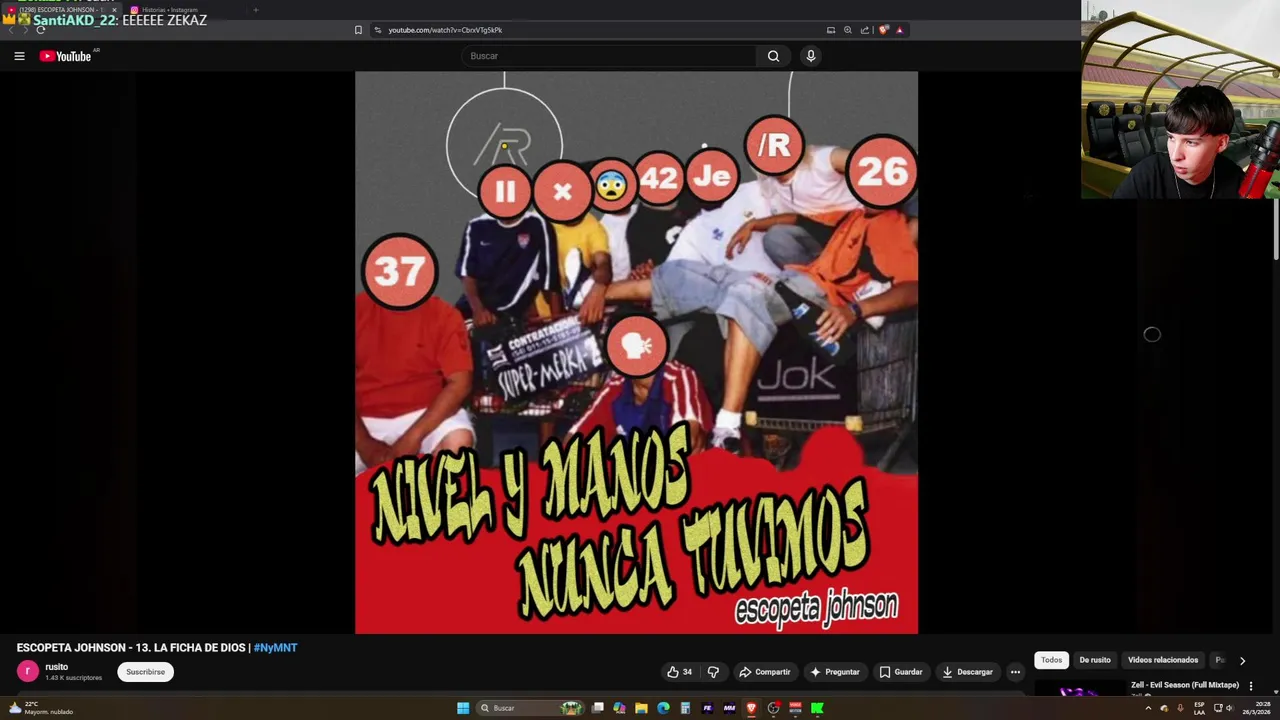Open the taskbar volume speaker icon

(x=1230, y=708)
